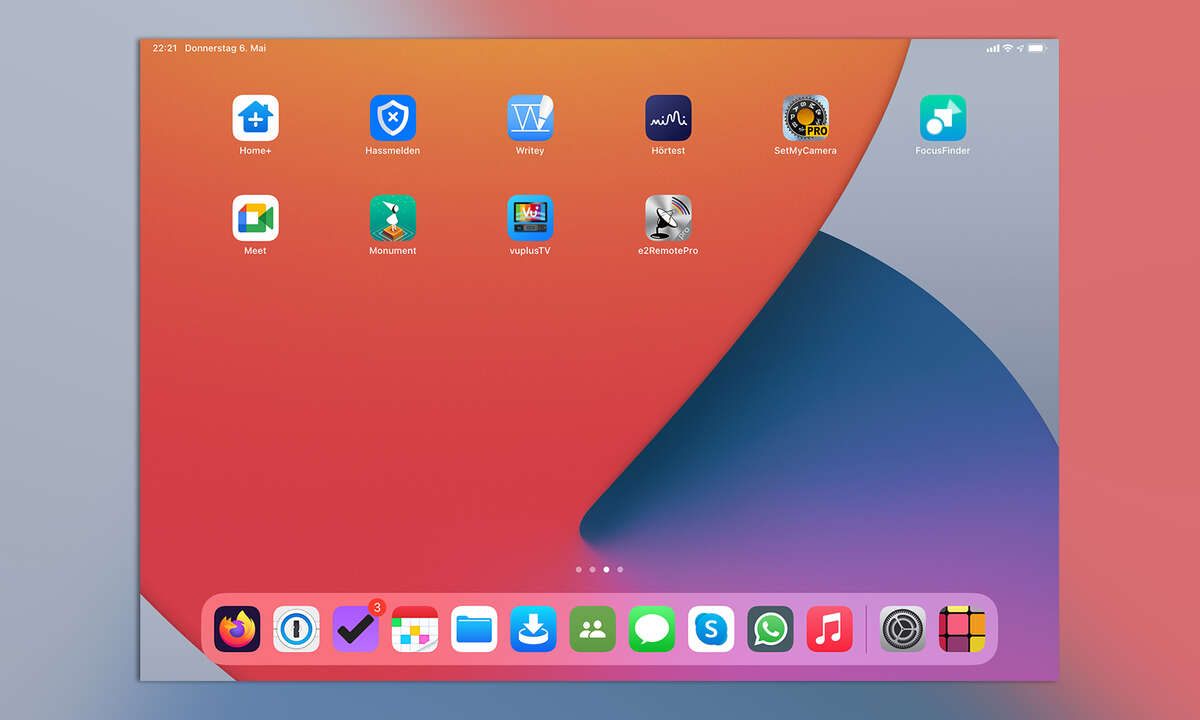Open Fantastical calendar in the dock
Viewport: 1200px width, 720px height.
415,629
